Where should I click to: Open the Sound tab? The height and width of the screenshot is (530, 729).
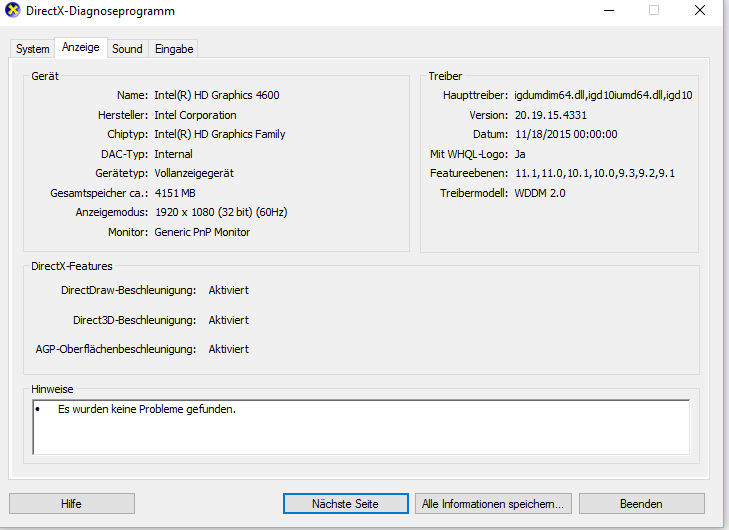click(127, 49)
